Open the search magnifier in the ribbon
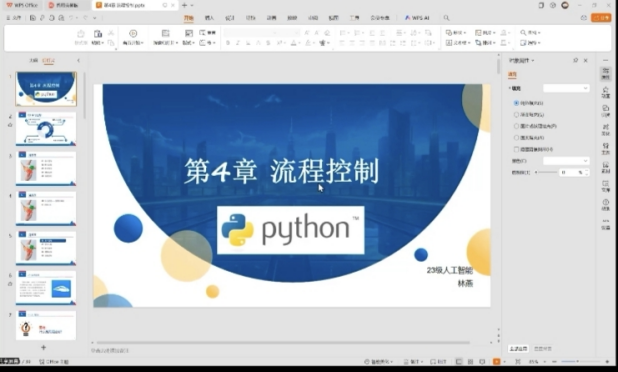 point(446,18)
